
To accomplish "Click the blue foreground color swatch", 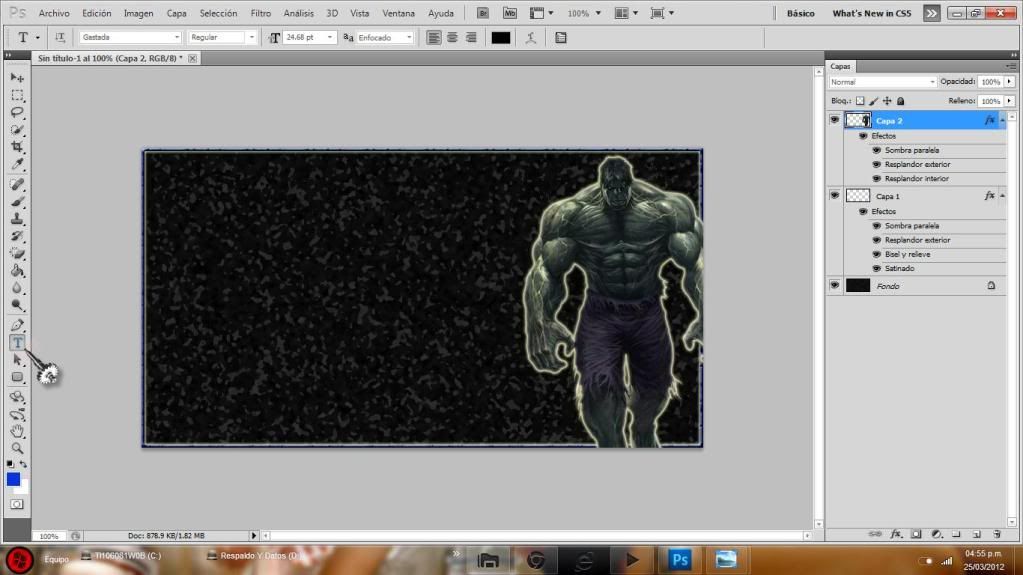I will [13, 479].
